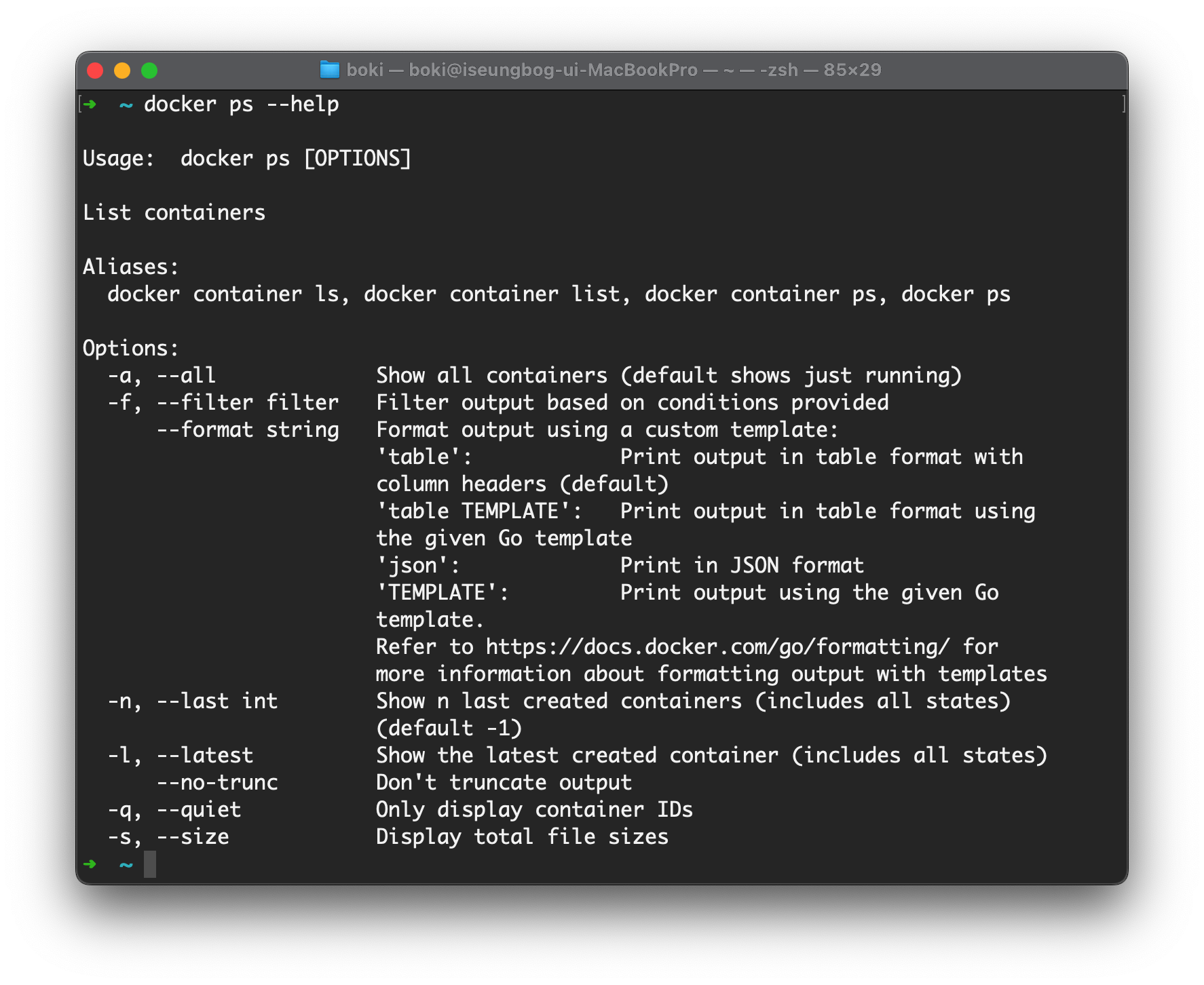This screenshot has height=985, width=1204.
Task: Click 'Filter output based on conditions provided'
Action: pyautogui.click(x=633, y=403)
